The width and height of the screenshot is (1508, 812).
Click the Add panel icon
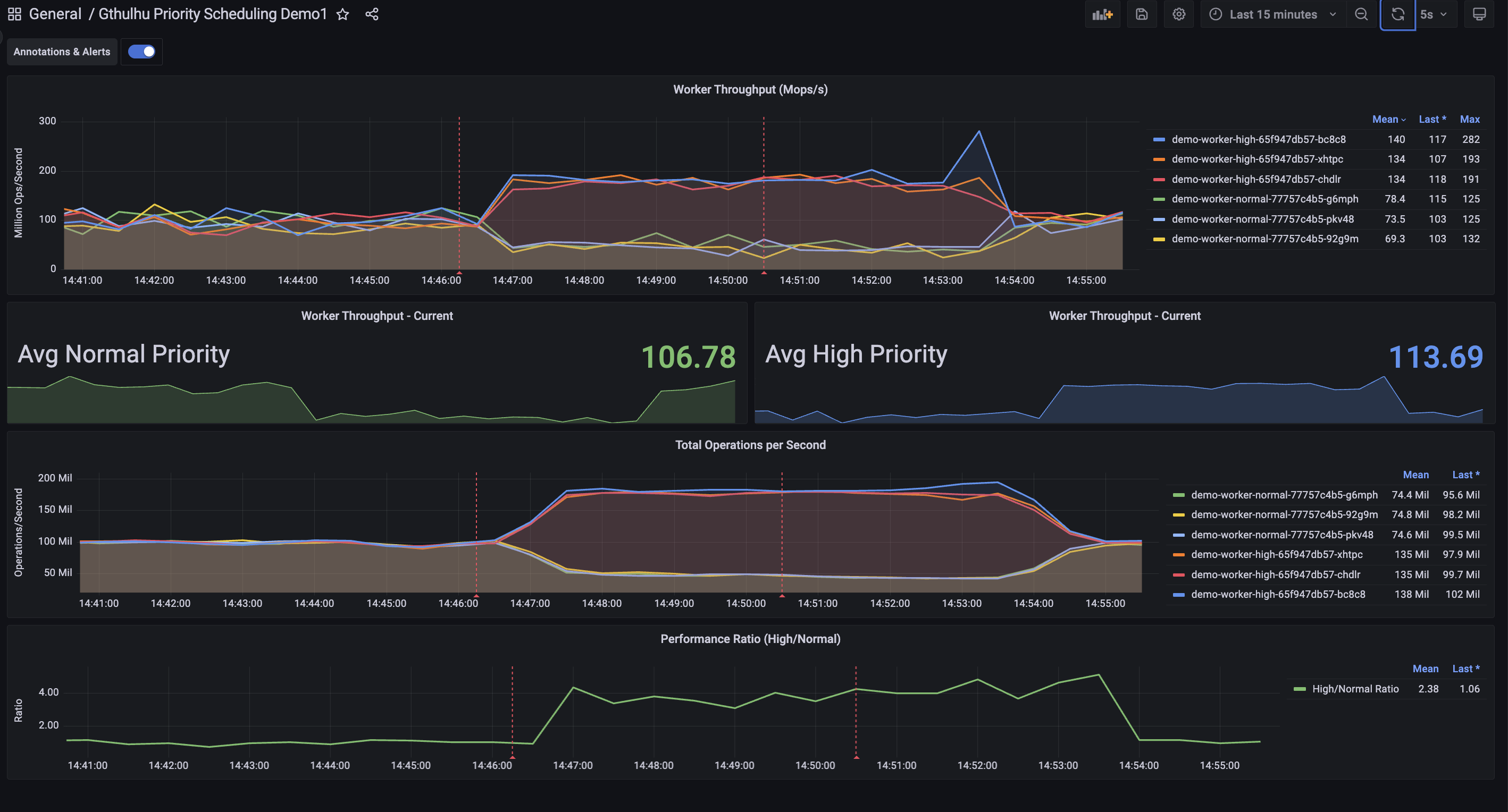(x=1102, y=15)
